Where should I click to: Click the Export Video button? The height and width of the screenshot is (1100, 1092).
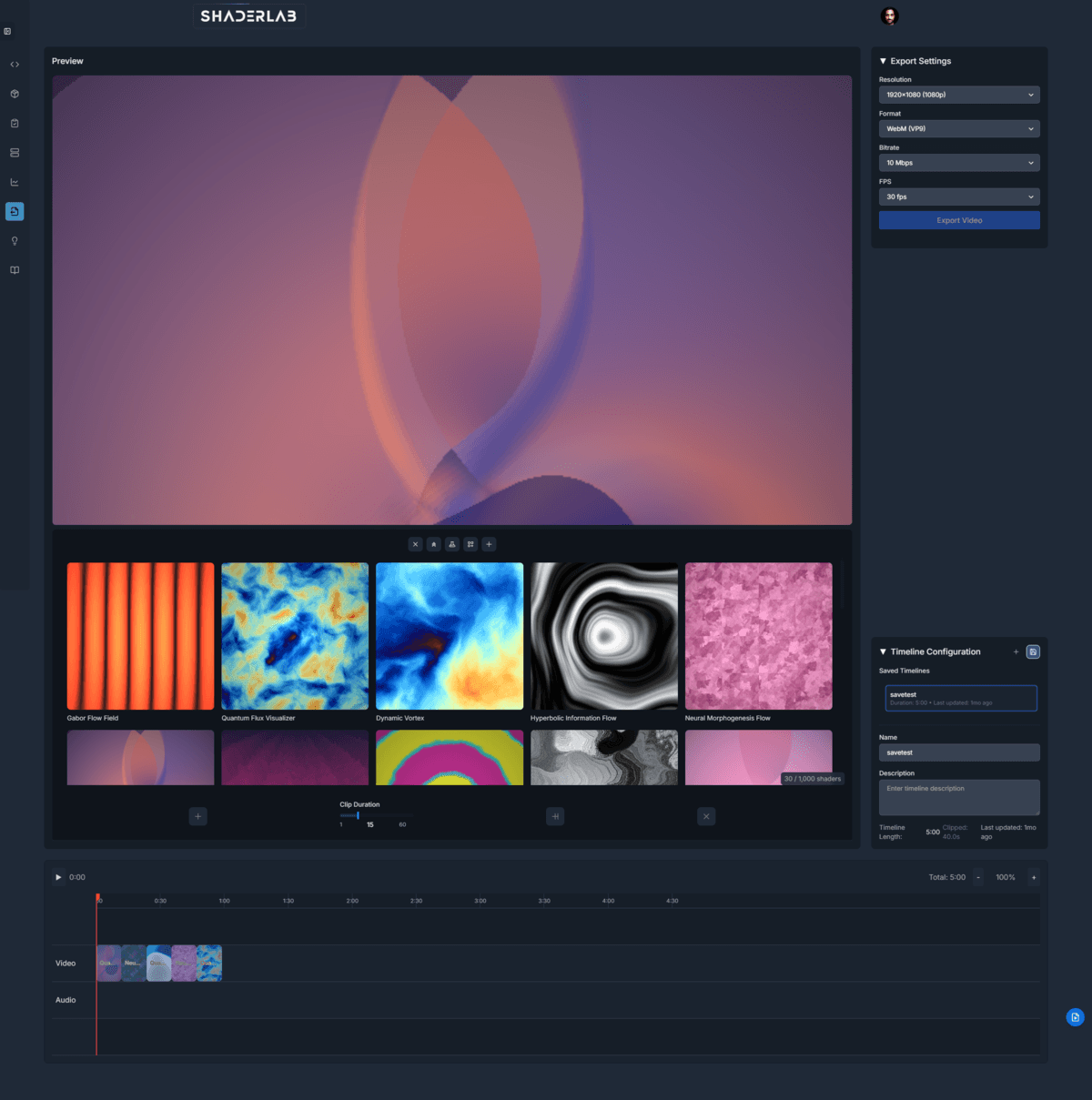(x=959, y=219)
